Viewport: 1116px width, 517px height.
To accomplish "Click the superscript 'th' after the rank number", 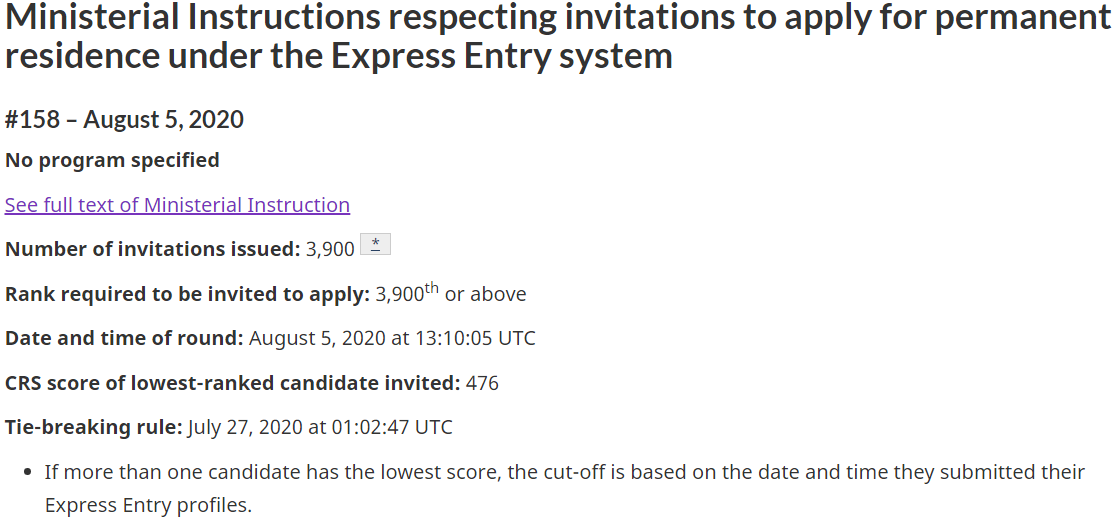I will tap(432, 288).
